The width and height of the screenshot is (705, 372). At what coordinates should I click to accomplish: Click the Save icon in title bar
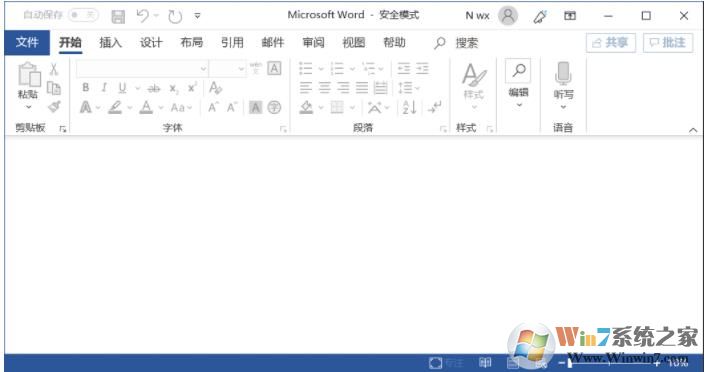click(118, 17)
